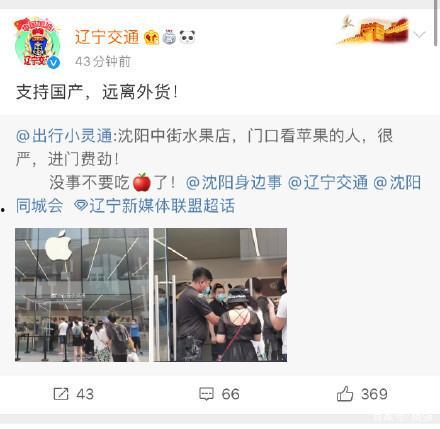Click the blue verified badge on avatar
Image resolution: width=440 pixels, height=429 pixels.
[54, 62]
